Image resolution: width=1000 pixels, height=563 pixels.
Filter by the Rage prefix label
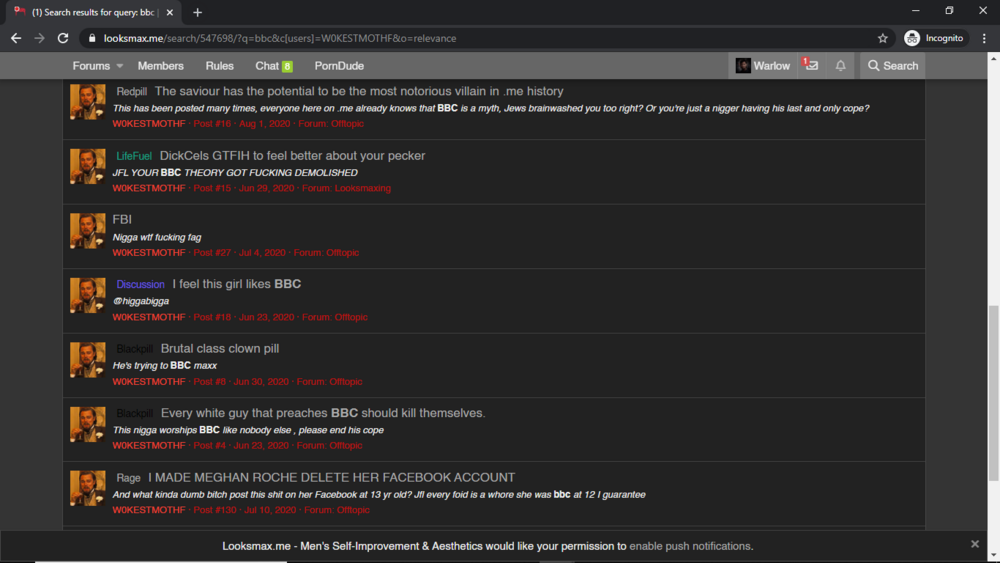pos(128,478)
